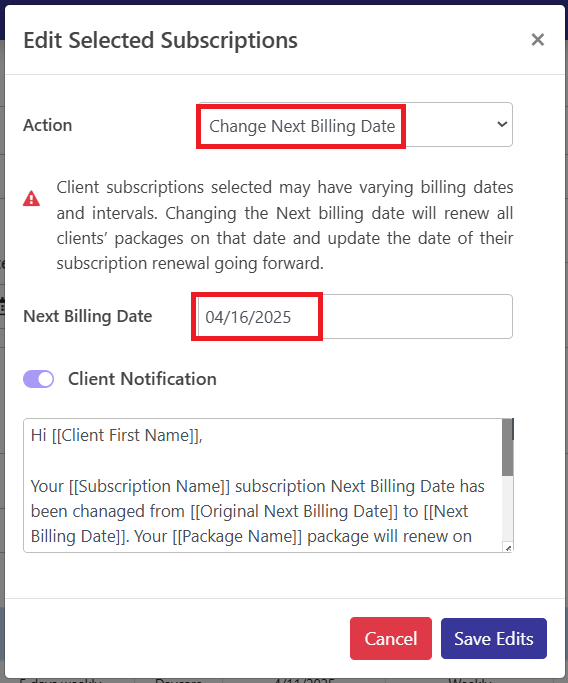Screen dimensions: 568x683
Task: Close the Edit Selected Subscriptions dialog
Action: click(x=538, y=40)
